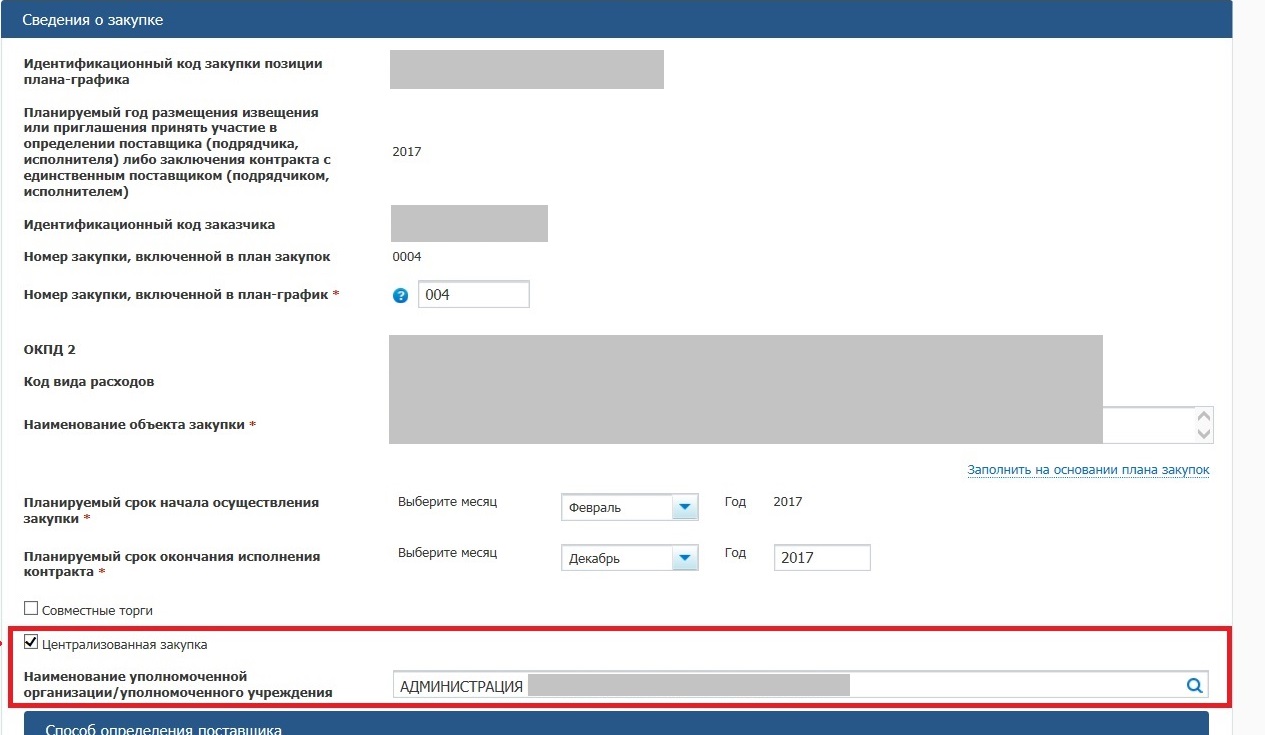Screen dimensions: 1265x735
Task: Click the Номер закупки, включенной в план-график label
Action: 176,294
